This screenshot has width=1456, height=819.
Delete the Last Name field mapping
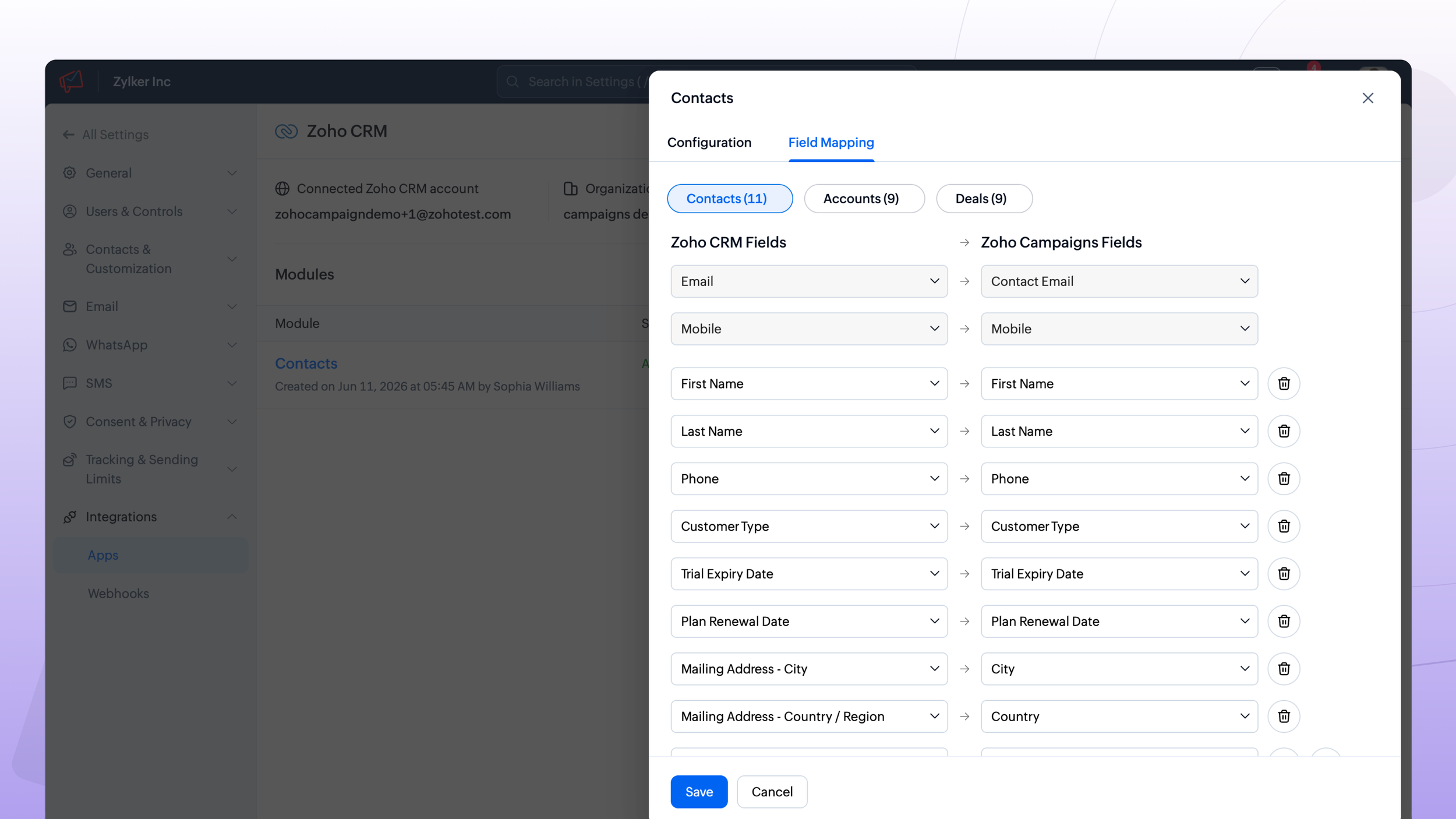coord(1284,431)
